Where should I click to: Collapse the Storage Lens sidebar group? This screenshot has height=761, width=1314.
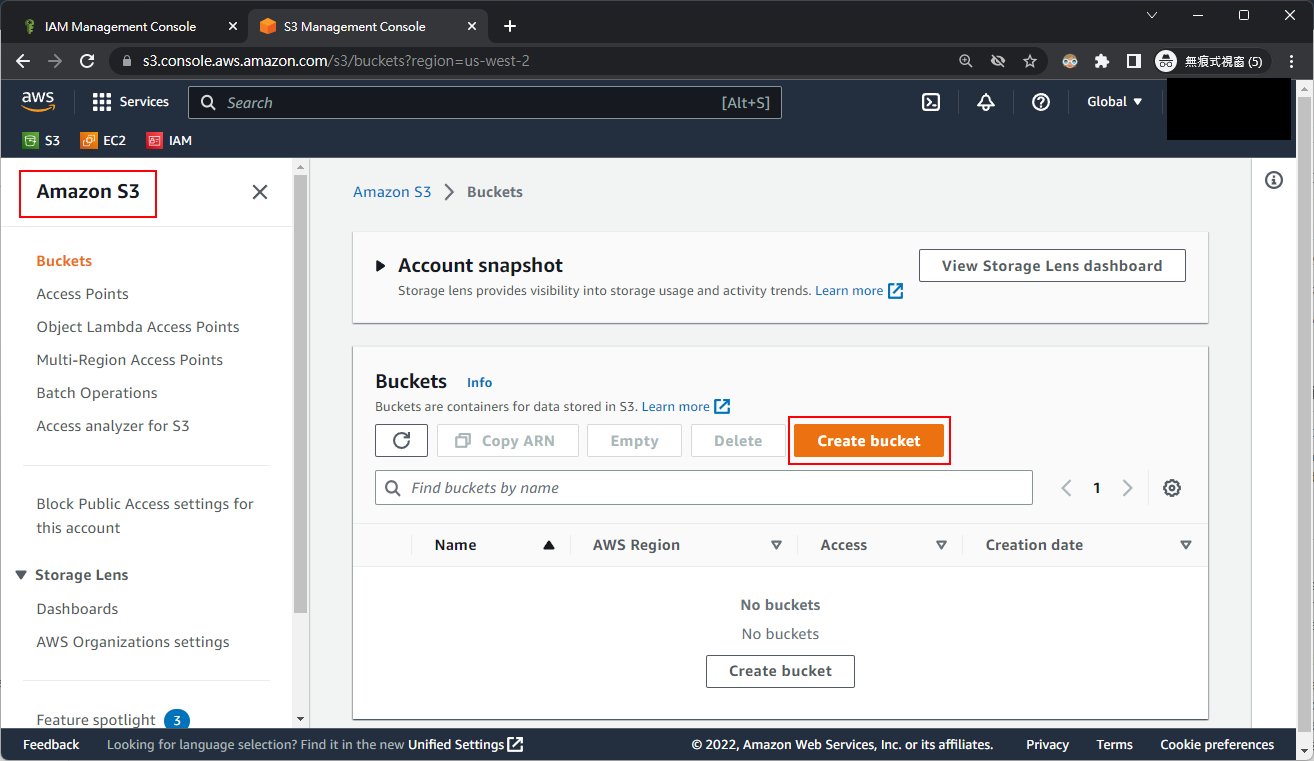pos(21,575)
